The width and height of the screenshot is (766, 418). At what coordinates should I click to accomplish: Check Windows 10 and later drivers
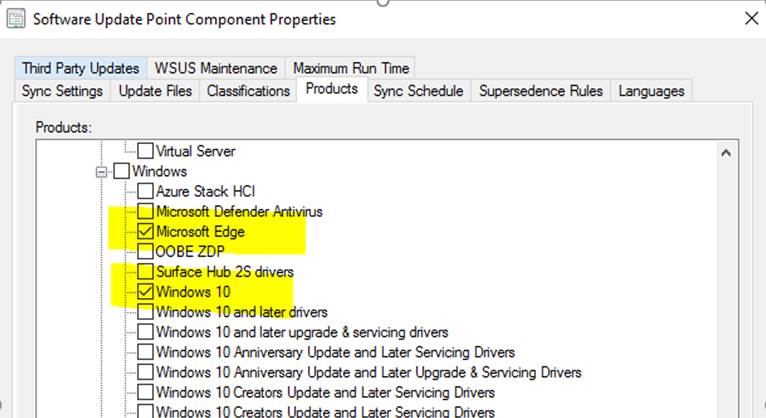[146, 312]
